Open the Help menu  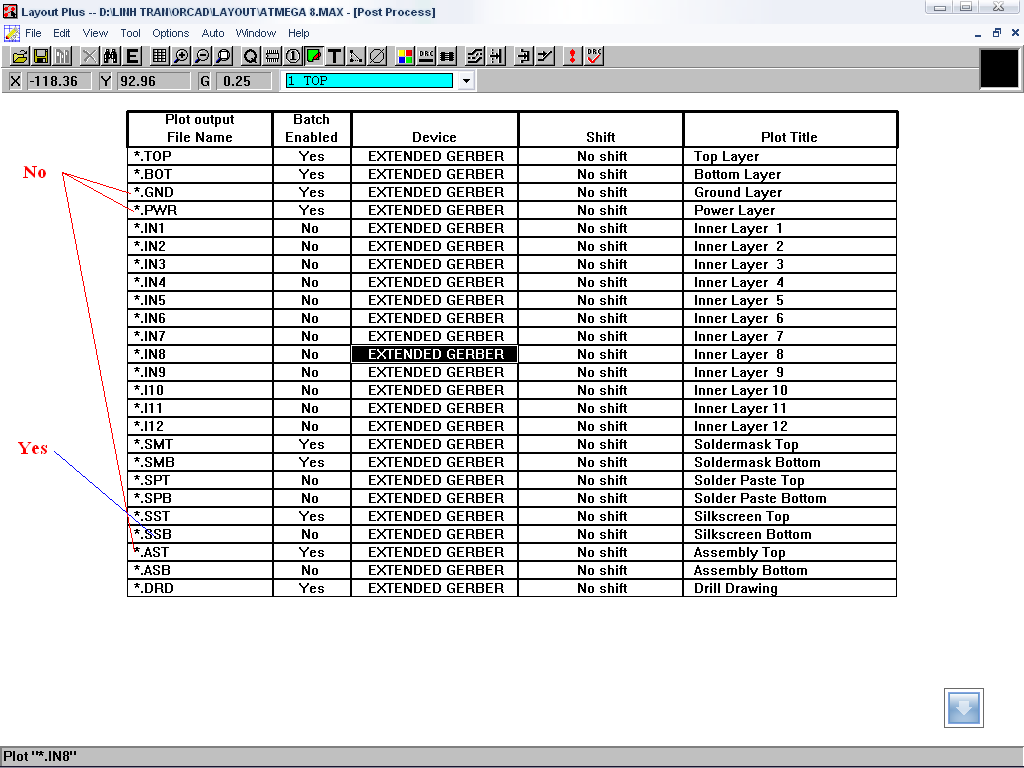[298, 33]
